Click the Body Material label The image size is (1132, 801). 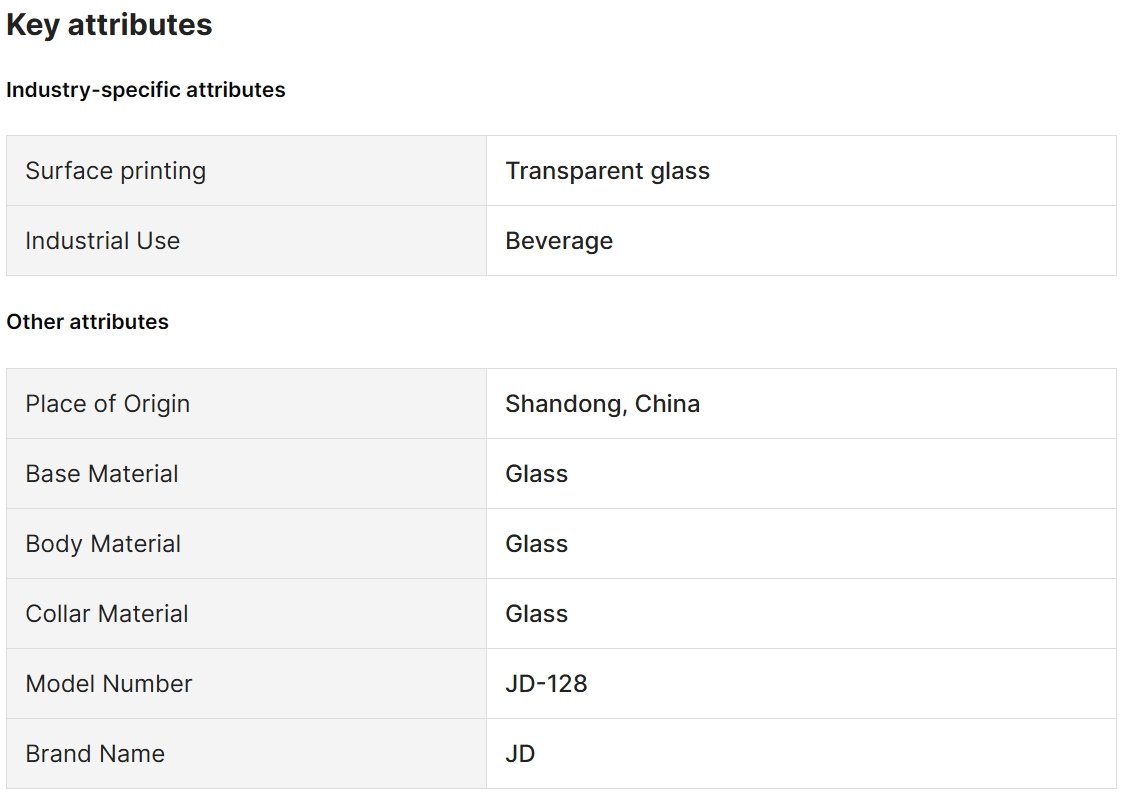click(x=103, y=544)
